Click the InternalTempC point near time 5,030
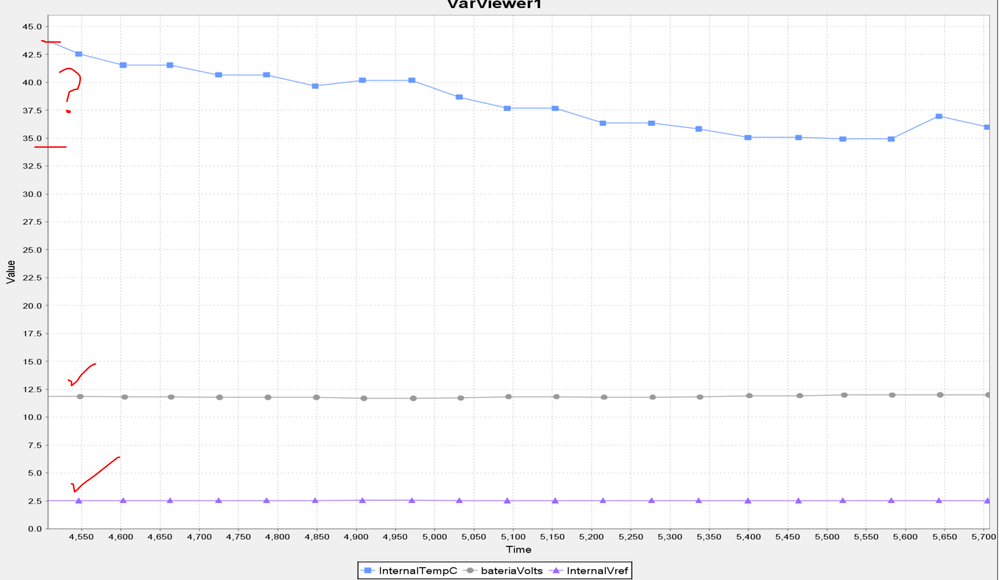 tap(459, 98)
